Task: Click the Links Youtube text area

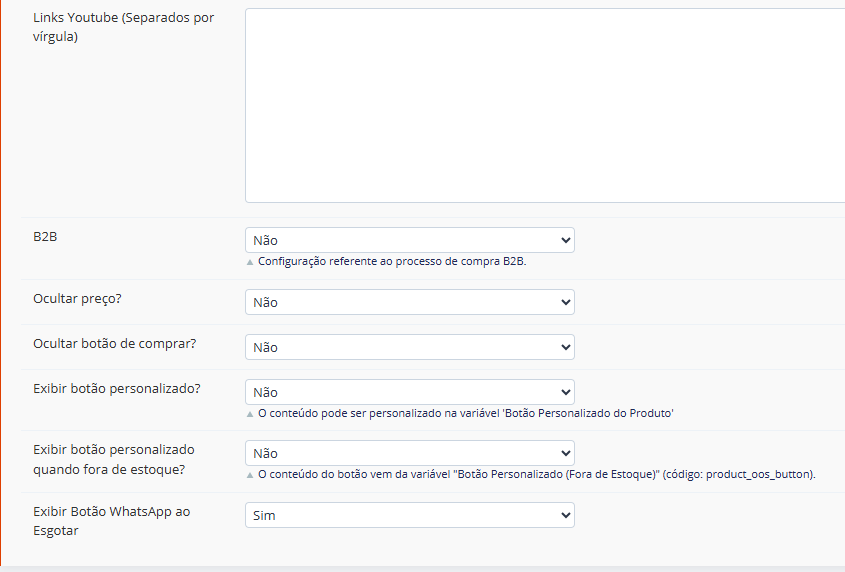Action: click(x=545, y=105)
